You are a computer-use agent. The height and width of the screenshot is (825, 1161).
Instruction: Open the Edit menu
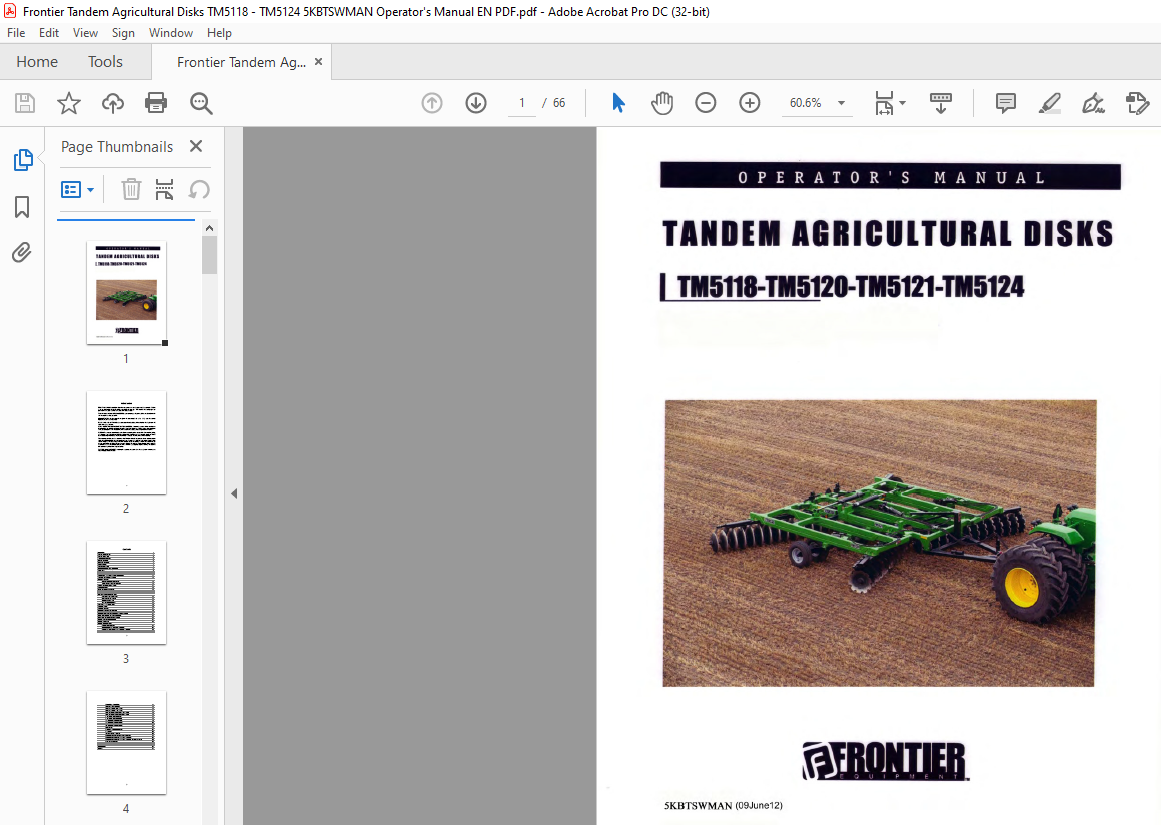click(49, 33)
